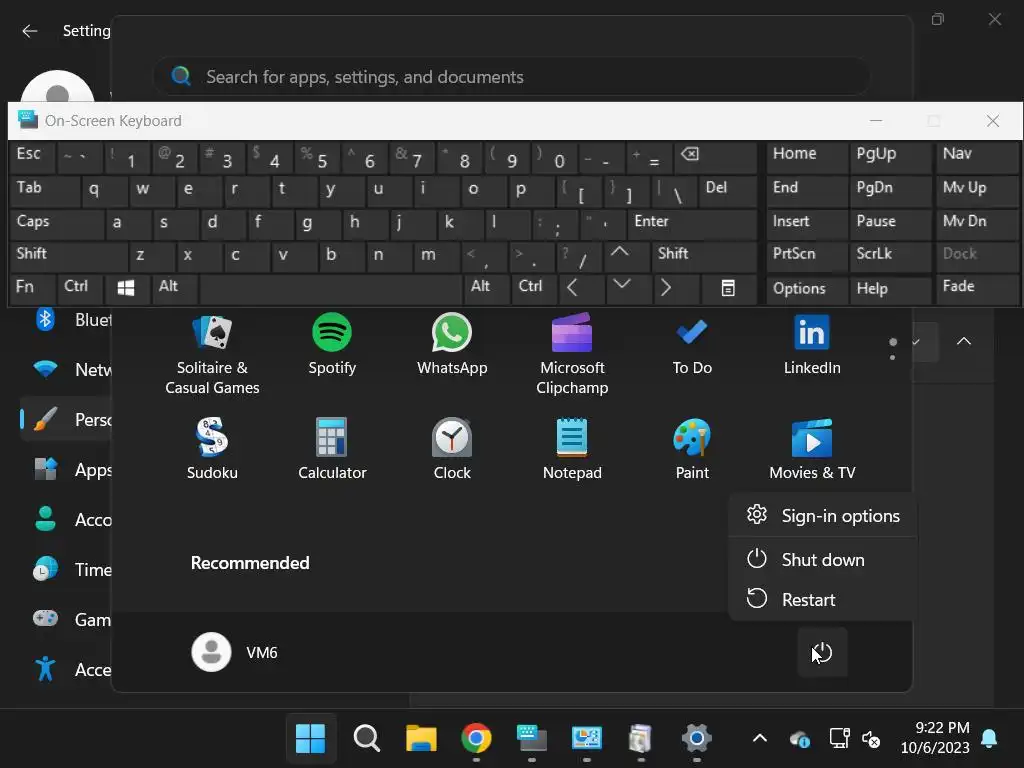
Task: Launch Spotify from Start menu
Action: tap(332, 345)
